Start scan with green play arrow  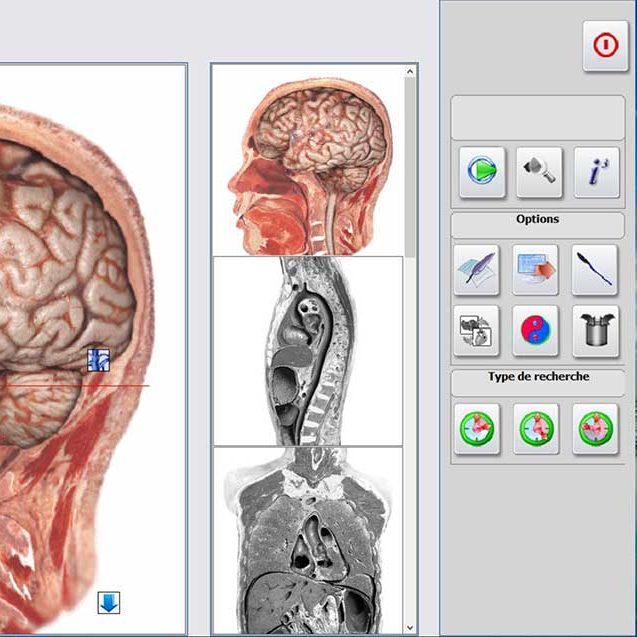click(x=482, y=172)
